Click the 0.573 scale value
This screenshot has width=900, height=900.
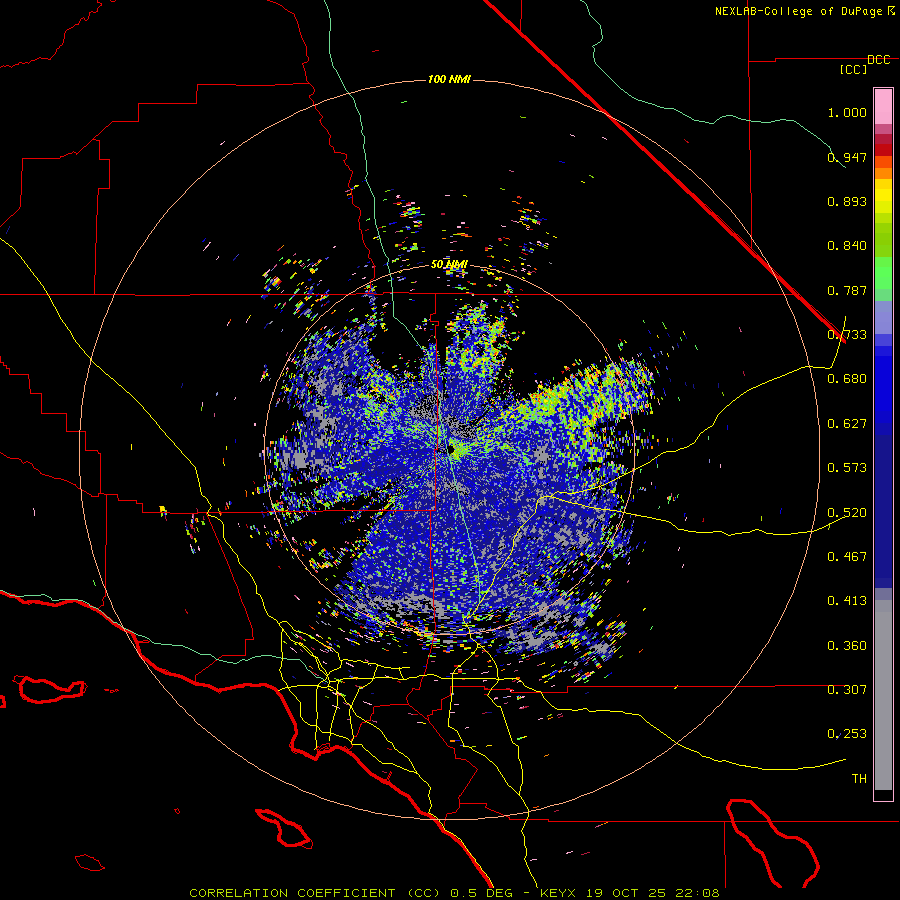tap(847, 468)
